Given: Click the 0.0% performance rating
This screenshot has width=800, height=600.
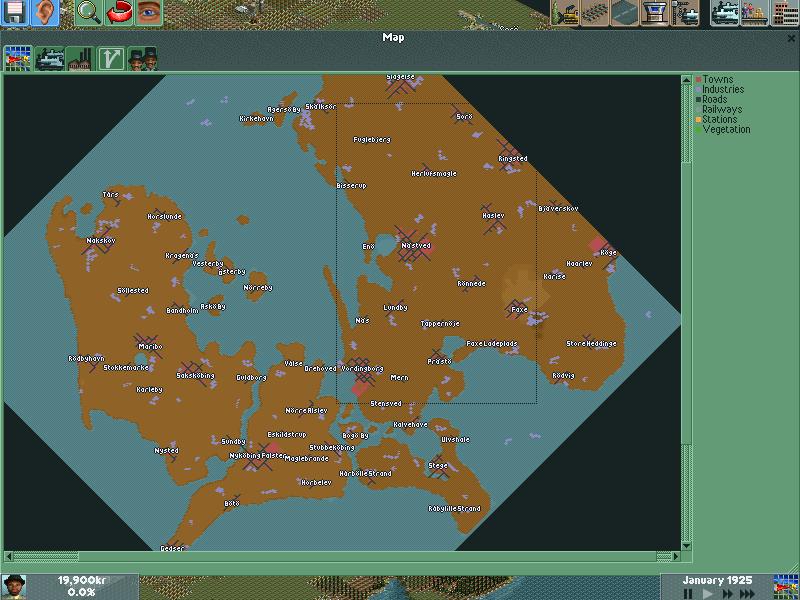Looking at the screenshot, I should point(82,592).
